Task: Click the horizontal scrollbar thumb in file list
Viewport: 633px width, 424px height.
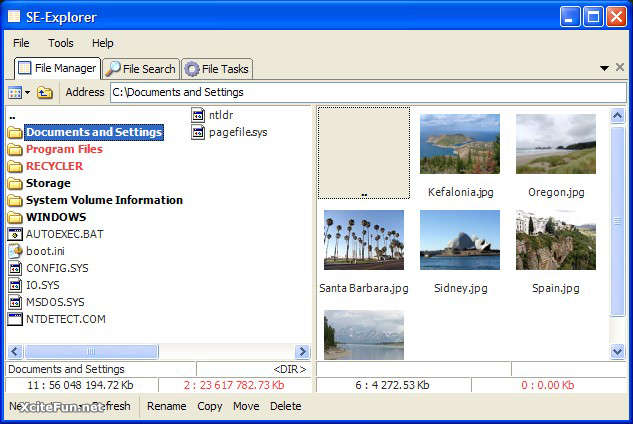Action: click(91, 351)
